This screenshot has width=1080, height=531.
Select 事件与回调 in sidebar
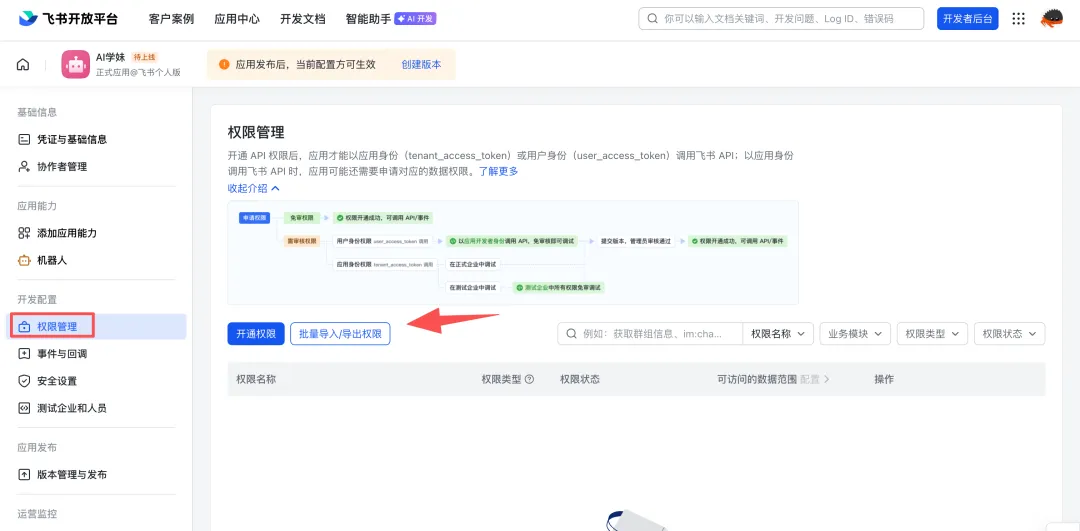point(98,354)
